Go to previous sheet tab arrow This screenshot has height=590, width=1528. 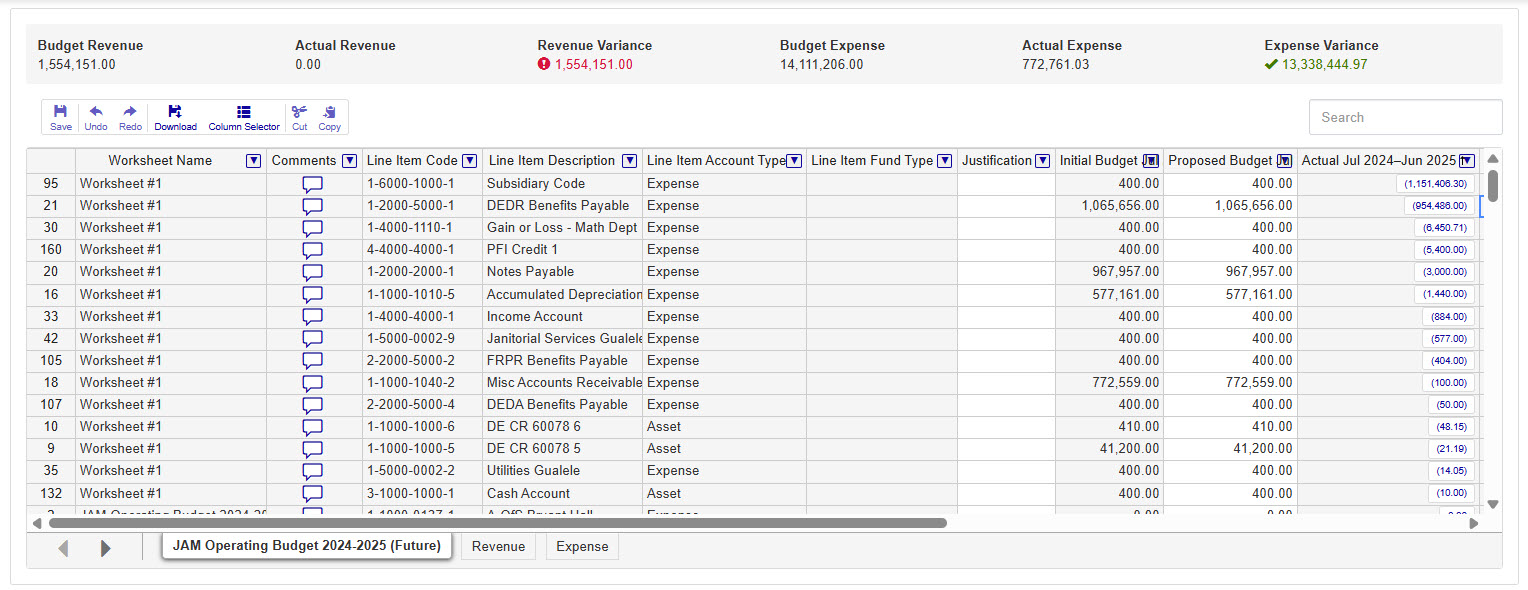pos(64,548)
